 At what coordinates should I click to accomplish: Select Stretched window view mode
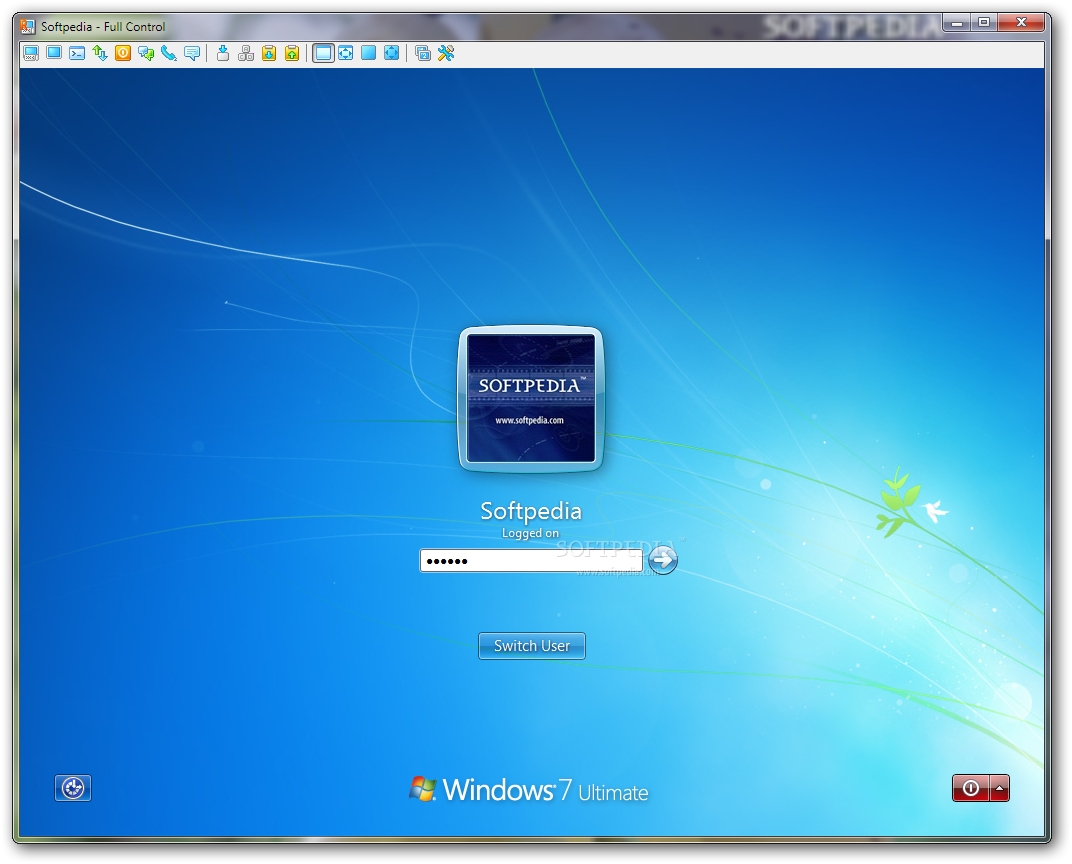click(346, 53)
